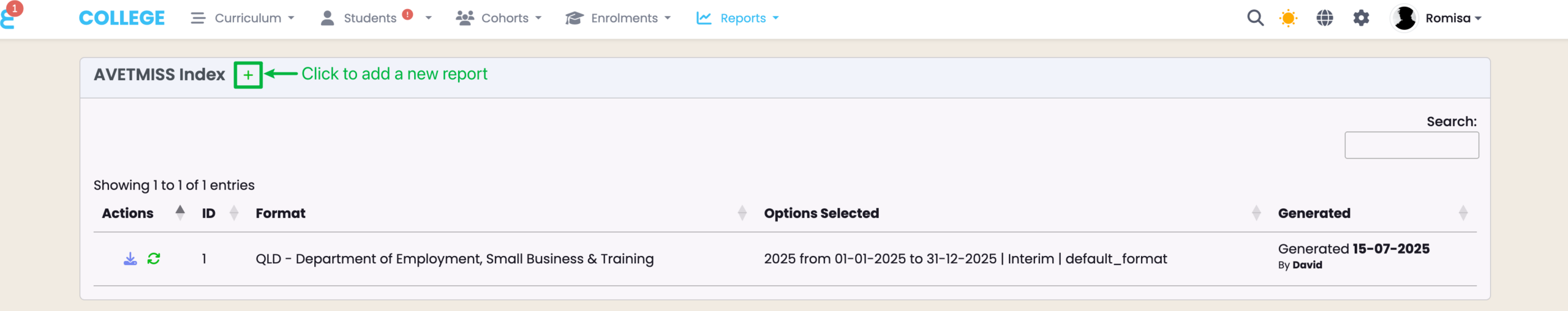Expand the Cohorts dropdown menu

[x=499, y=18]
